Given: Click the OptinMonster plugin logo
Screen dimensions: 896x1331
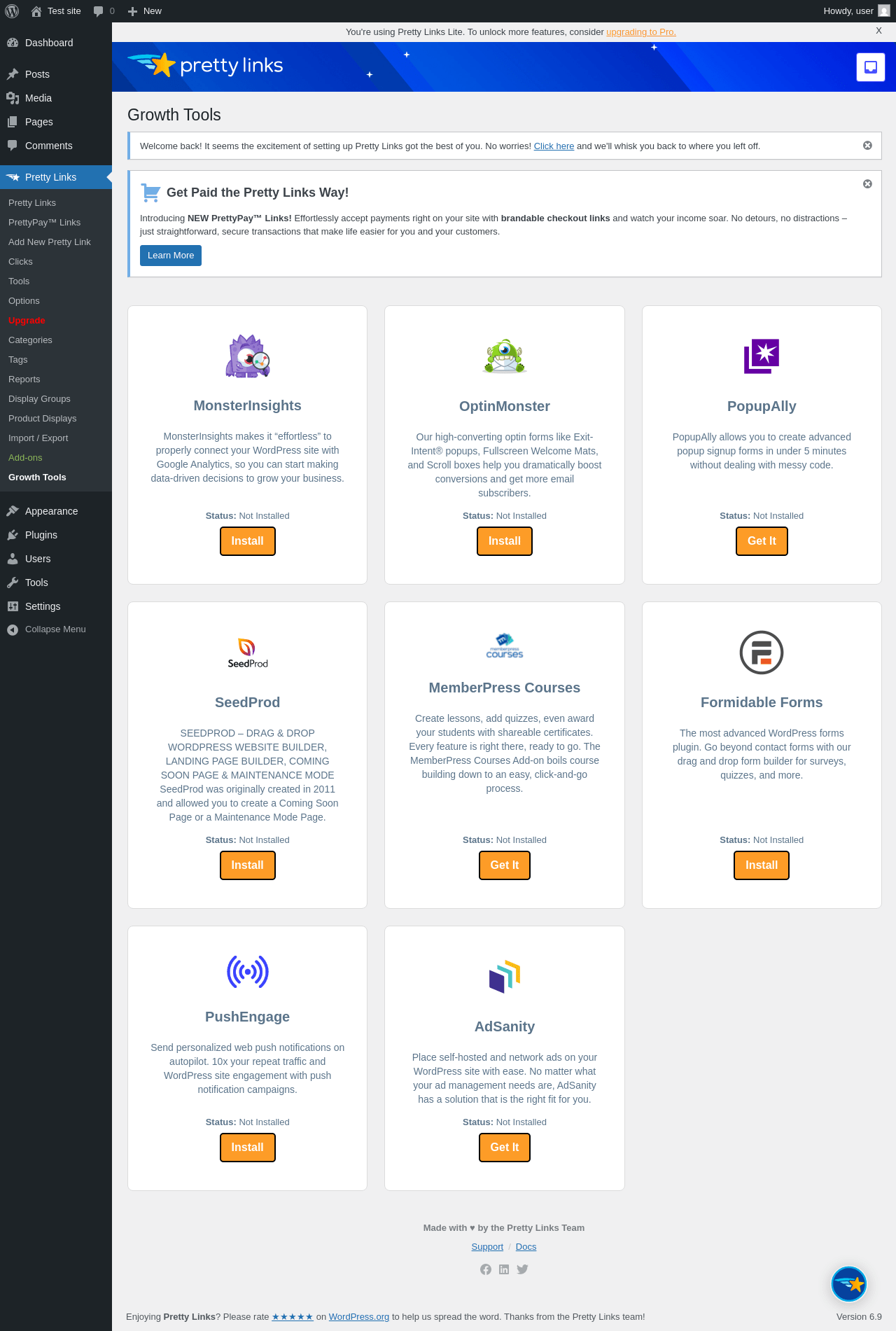Looking at the screenshot, I should click(x=505, y=356).
